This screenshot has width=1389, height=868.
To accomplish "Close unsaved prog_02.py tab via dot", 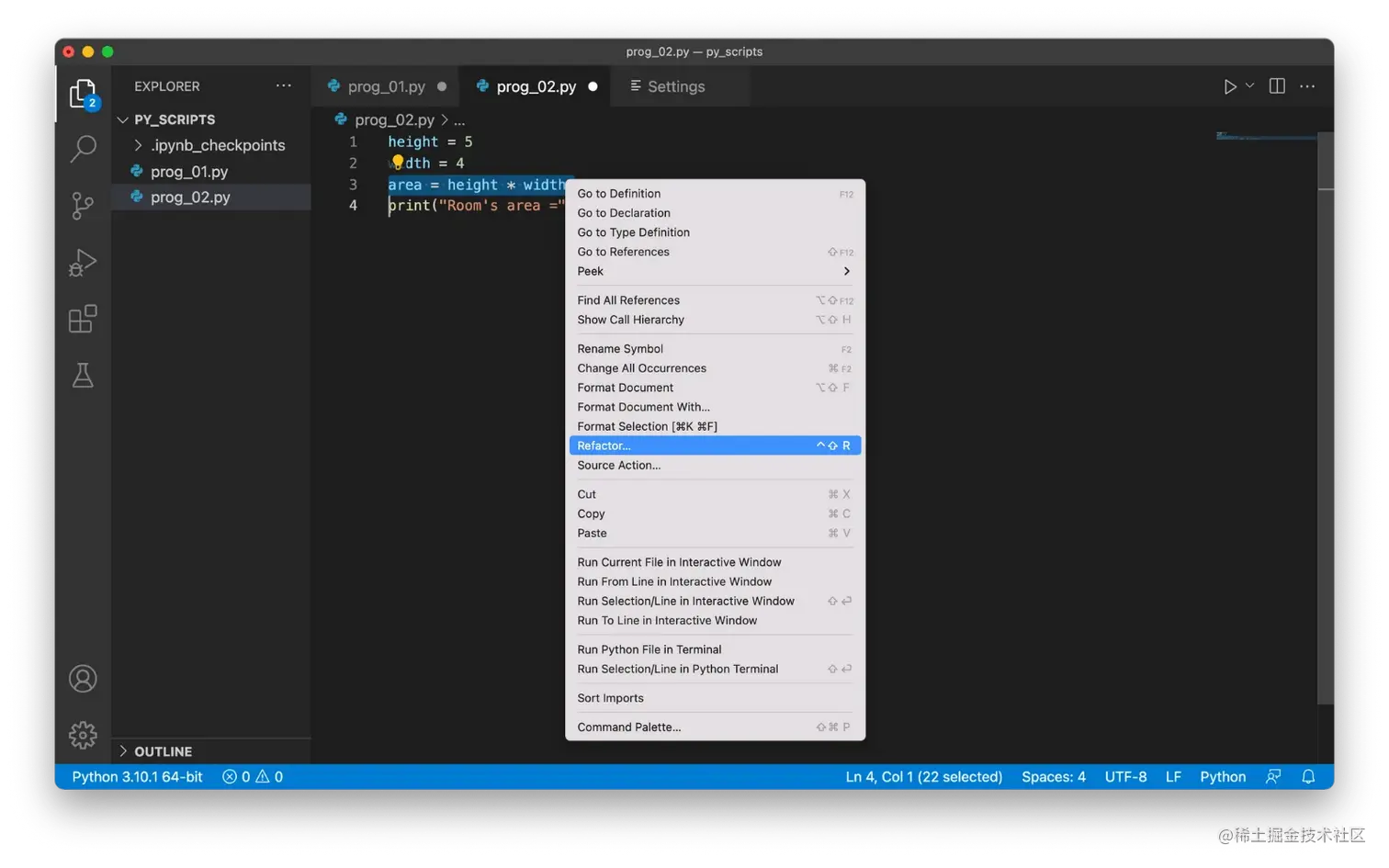I will tap(593, 86).
